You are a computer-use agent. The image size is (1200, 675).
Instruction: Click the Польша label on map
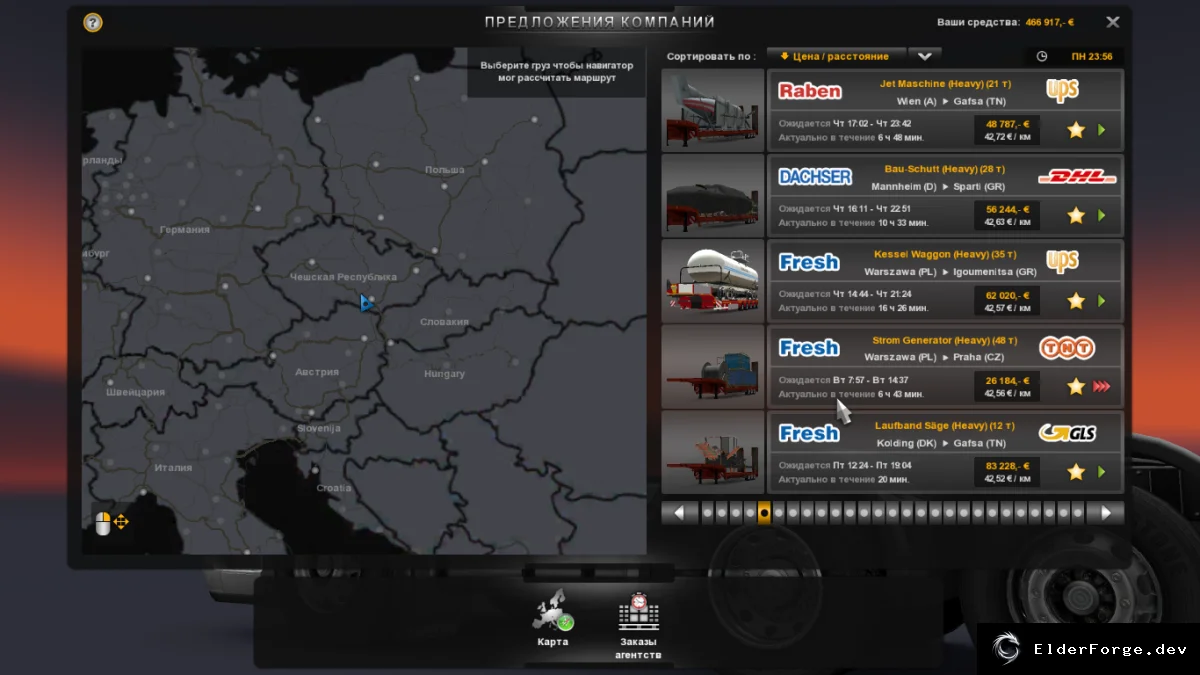pyautogui.click(x=445, y=170)
